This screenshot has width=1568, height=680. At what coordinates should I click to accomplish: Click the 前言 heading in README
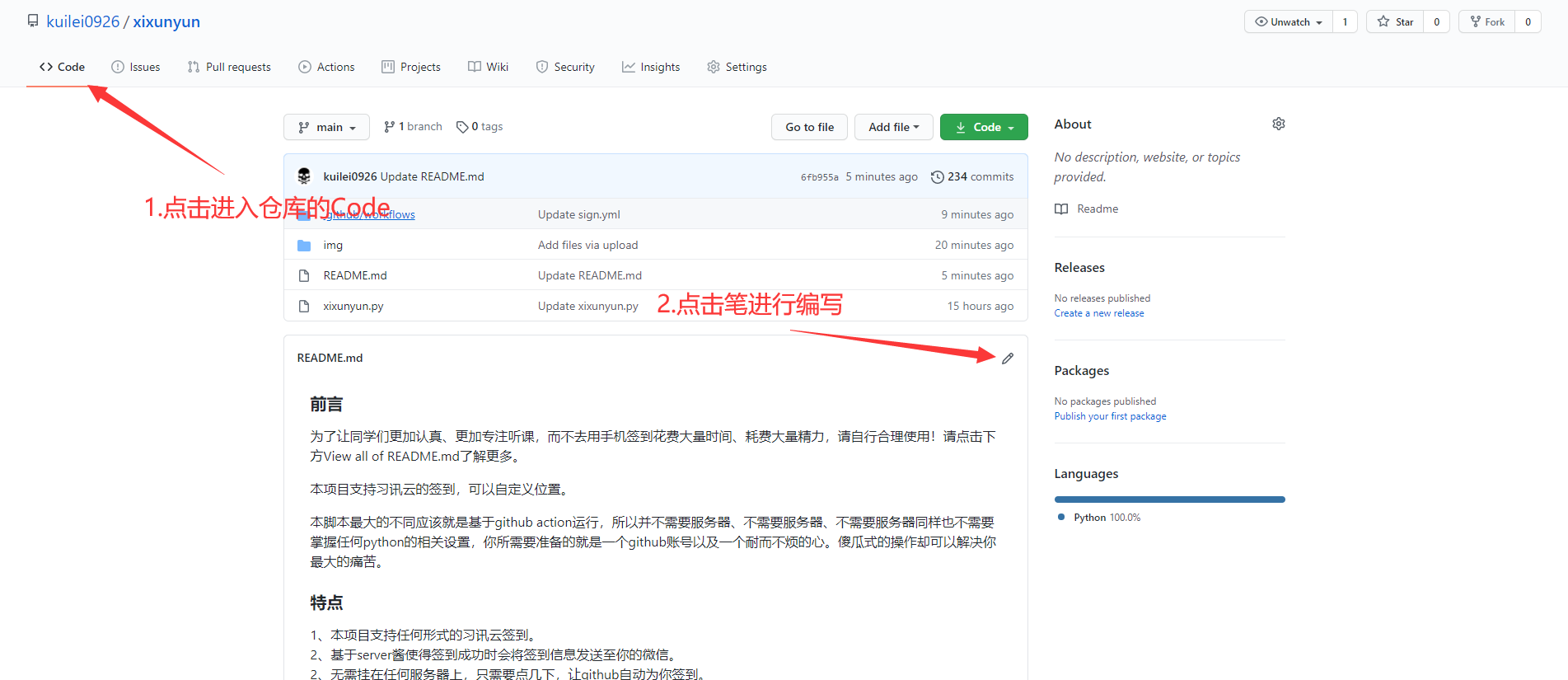326,405
